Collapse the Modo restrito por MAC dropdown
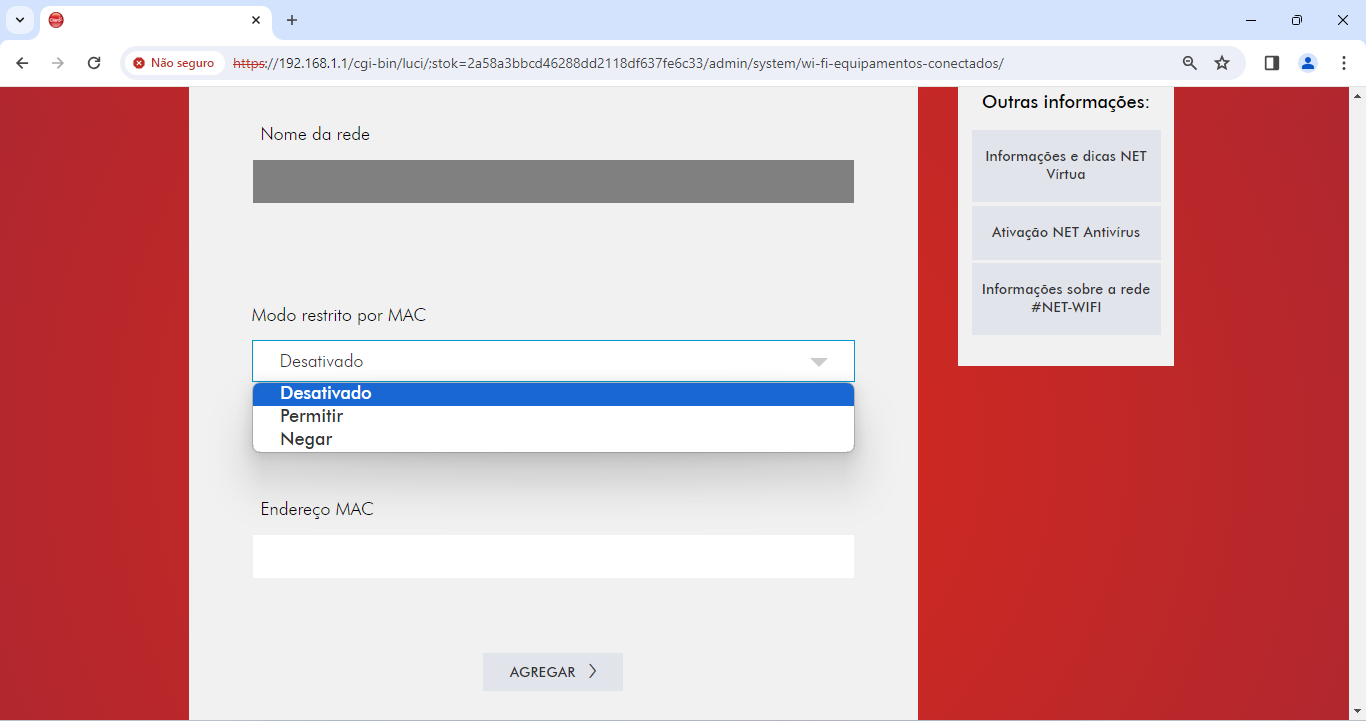Screen dimensions: 1366x721 (553, 361)
